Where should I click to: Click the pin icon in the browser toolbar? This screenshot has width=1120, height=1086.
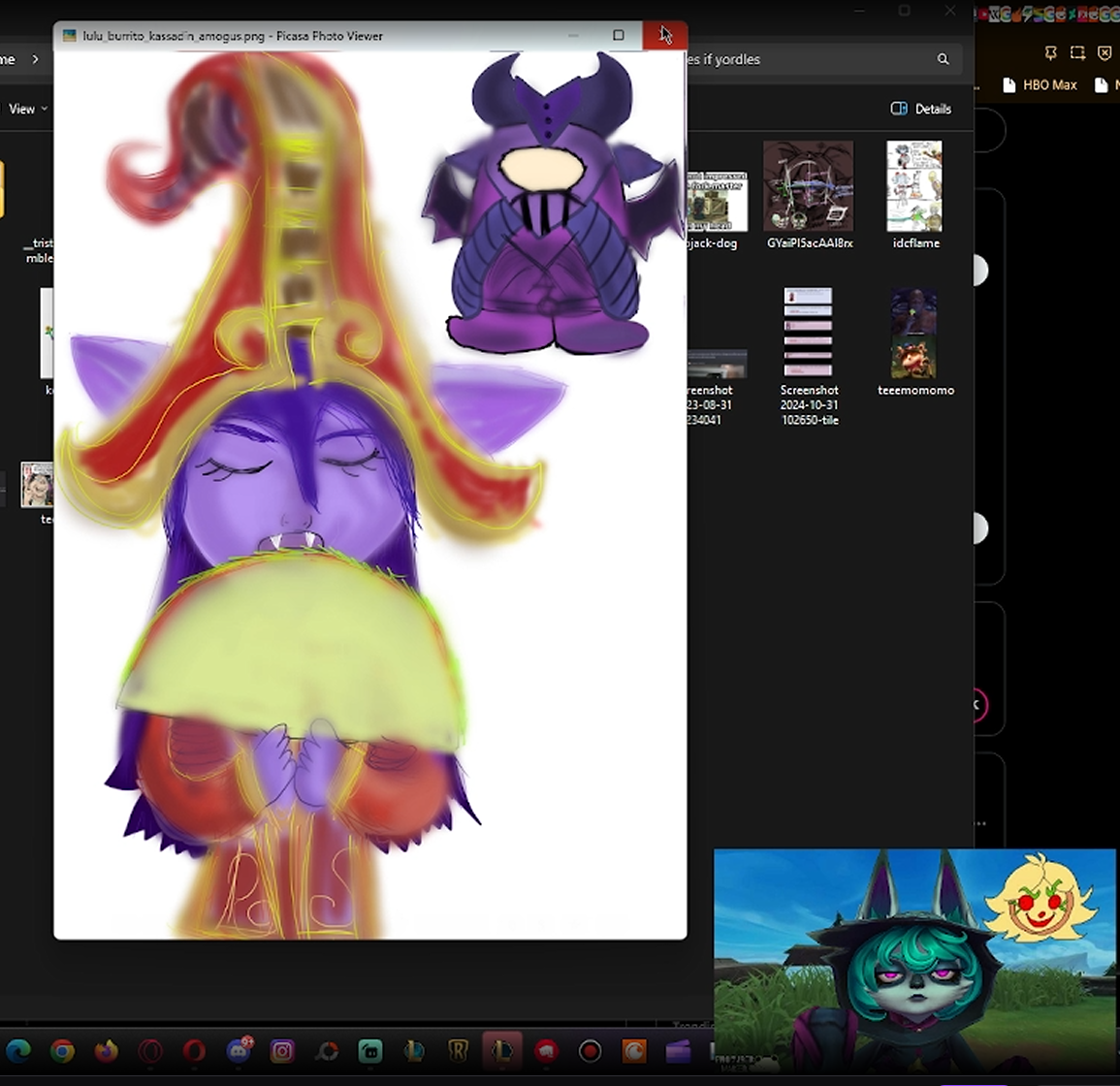(x=1051, y=53)
